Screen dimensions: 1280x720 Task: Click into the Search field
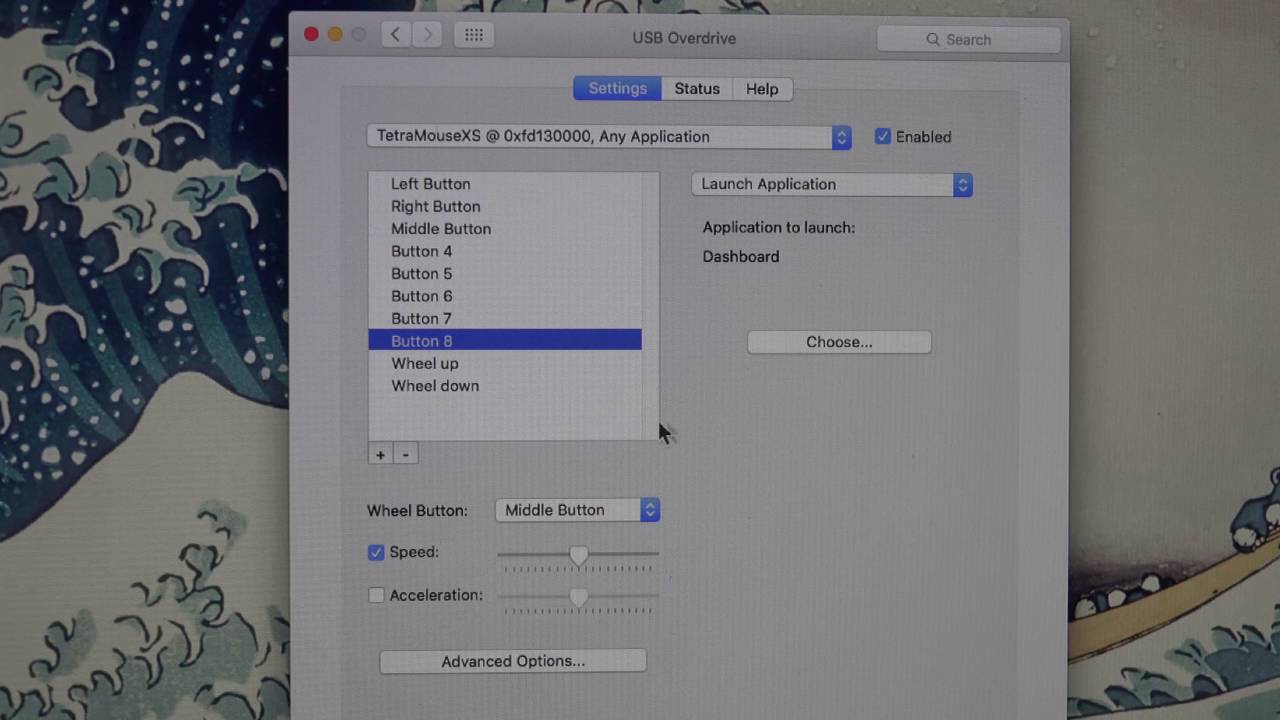point(968,39)
